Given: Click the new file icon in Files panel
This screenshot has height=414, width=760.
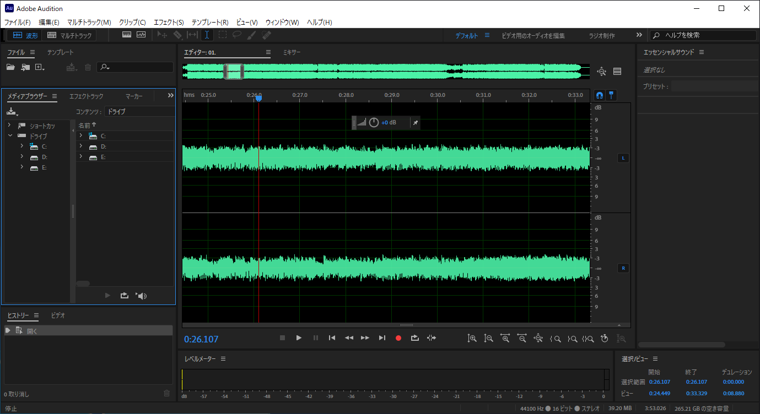Looking at the screenshot, I should coord(40,67).
